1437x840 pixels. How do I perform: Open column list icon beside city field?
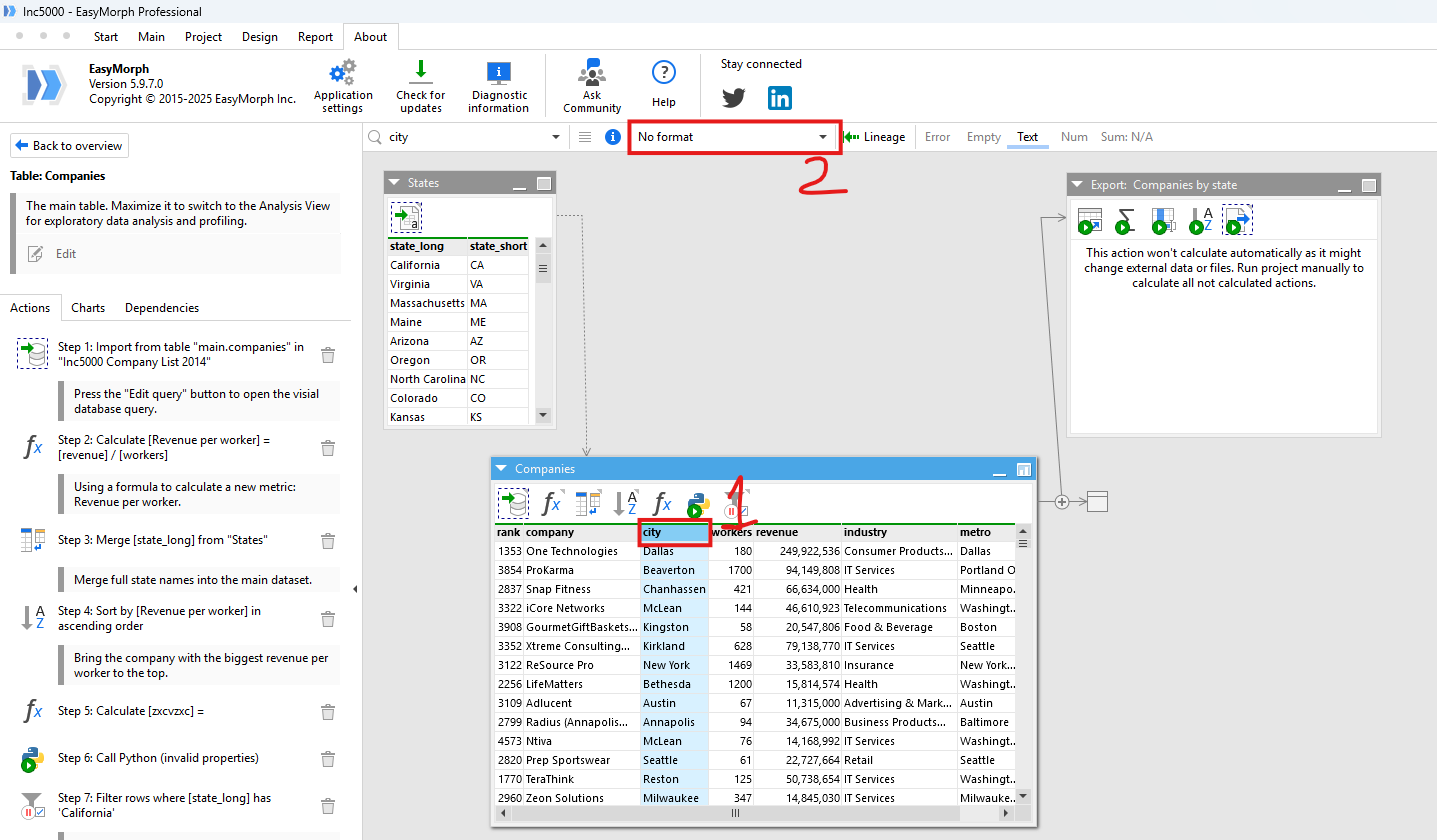pos(585,137)
